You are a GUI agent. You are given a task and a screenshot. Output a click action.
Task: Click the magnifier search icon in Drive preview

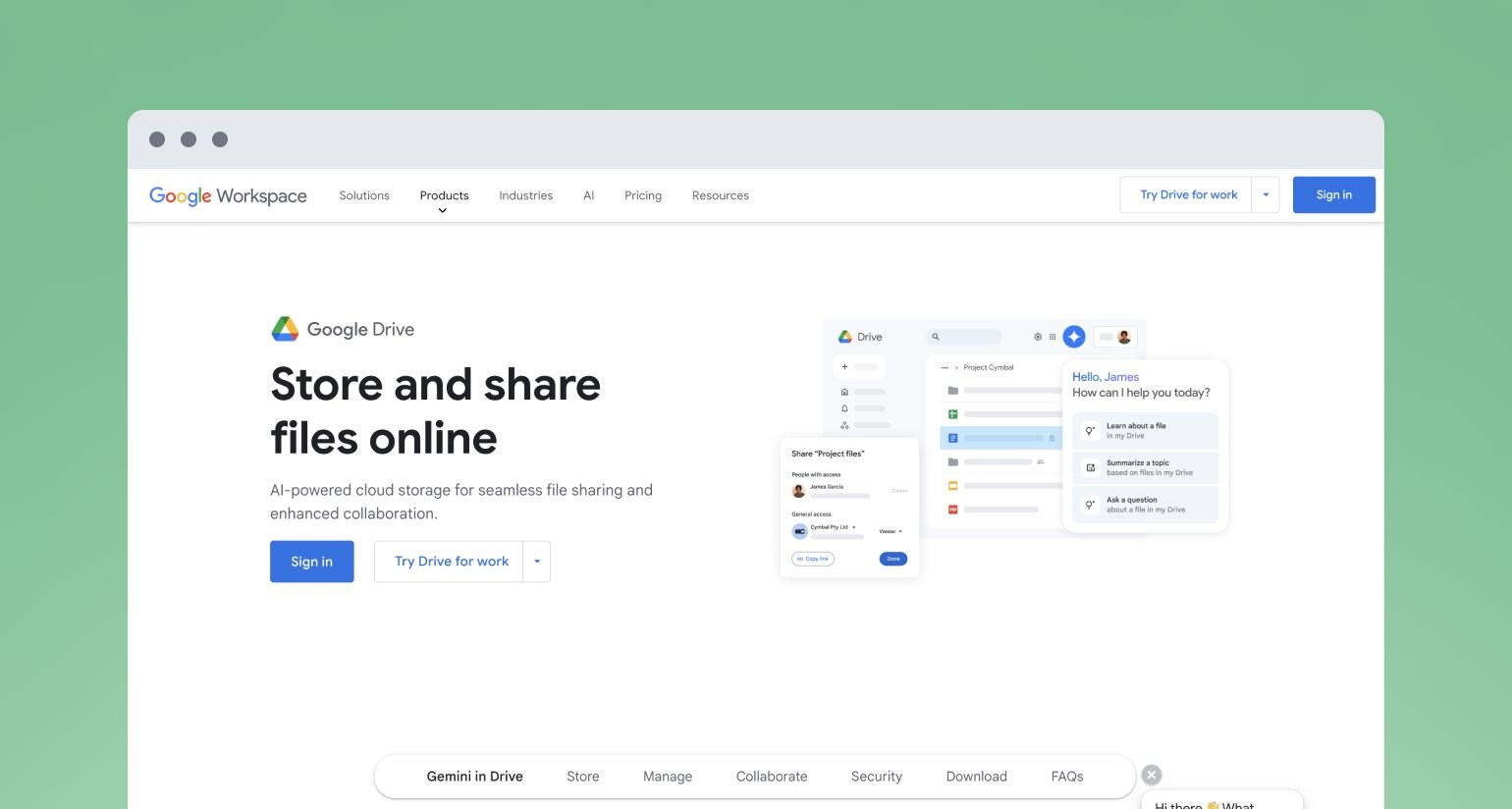coord(936,337)
